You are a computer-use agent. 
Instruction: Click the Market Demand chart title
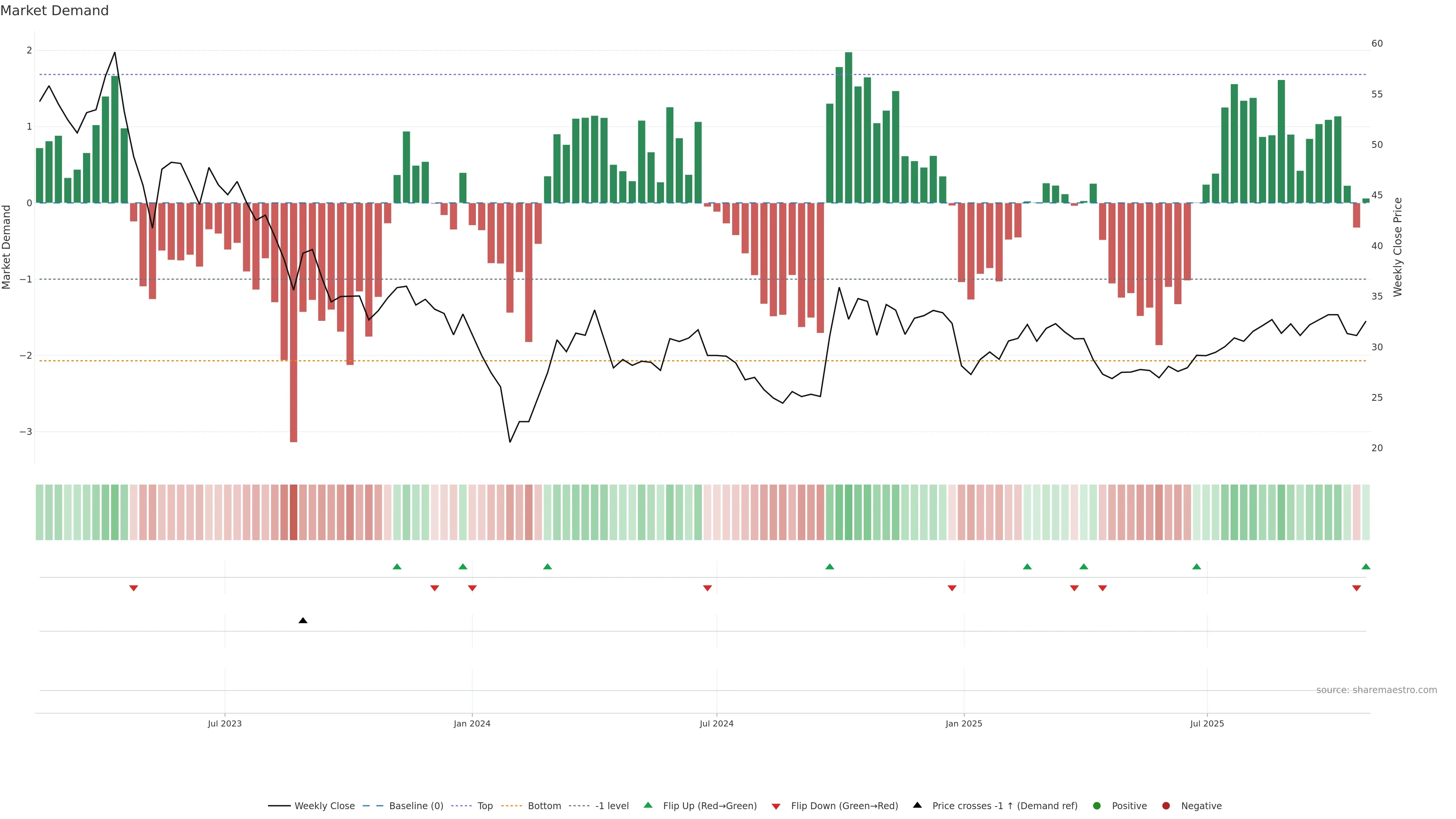click(54, 11)
